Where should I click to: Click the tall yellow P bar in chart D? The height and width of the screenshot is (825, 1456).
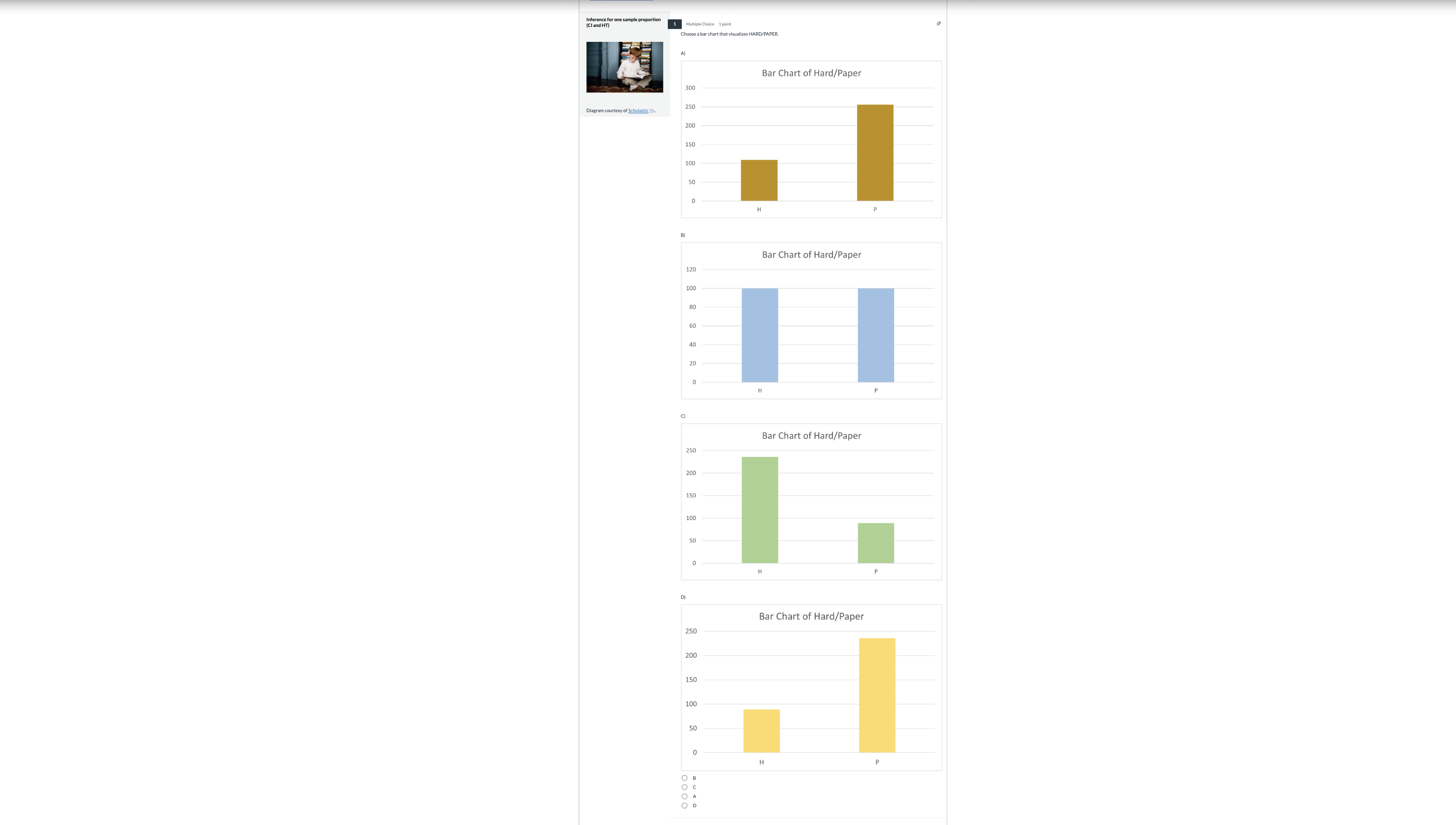877,695
